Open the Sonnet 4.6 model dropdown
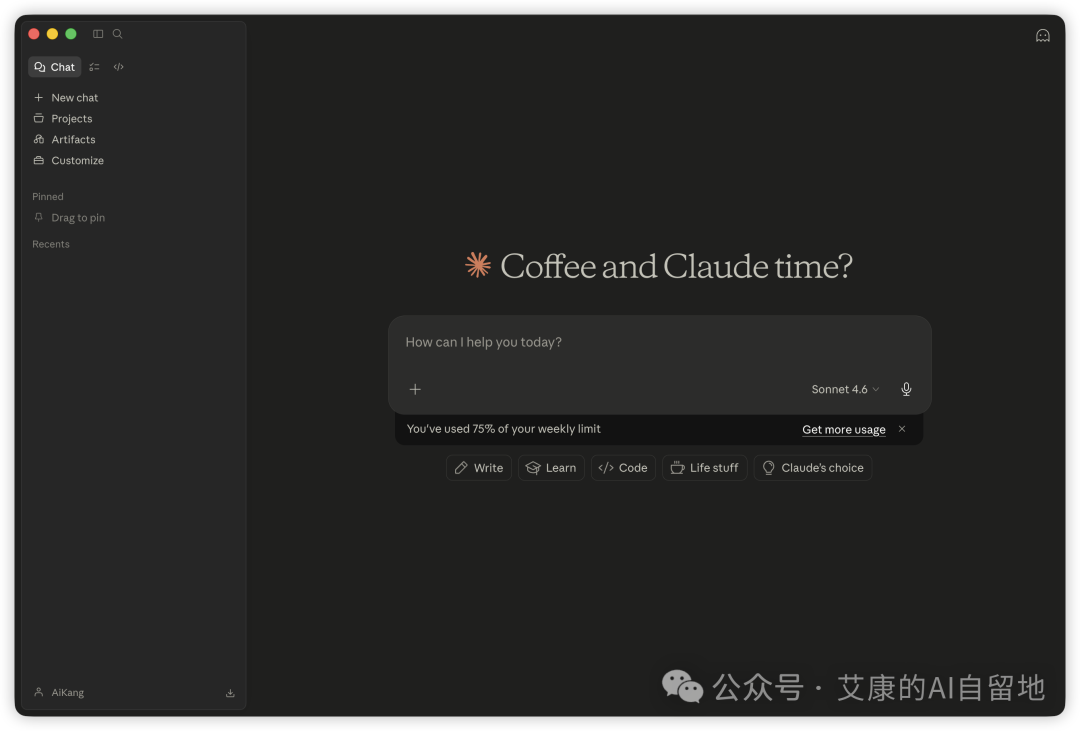Viewport: 1080px width, 731px height. [845, 389]
